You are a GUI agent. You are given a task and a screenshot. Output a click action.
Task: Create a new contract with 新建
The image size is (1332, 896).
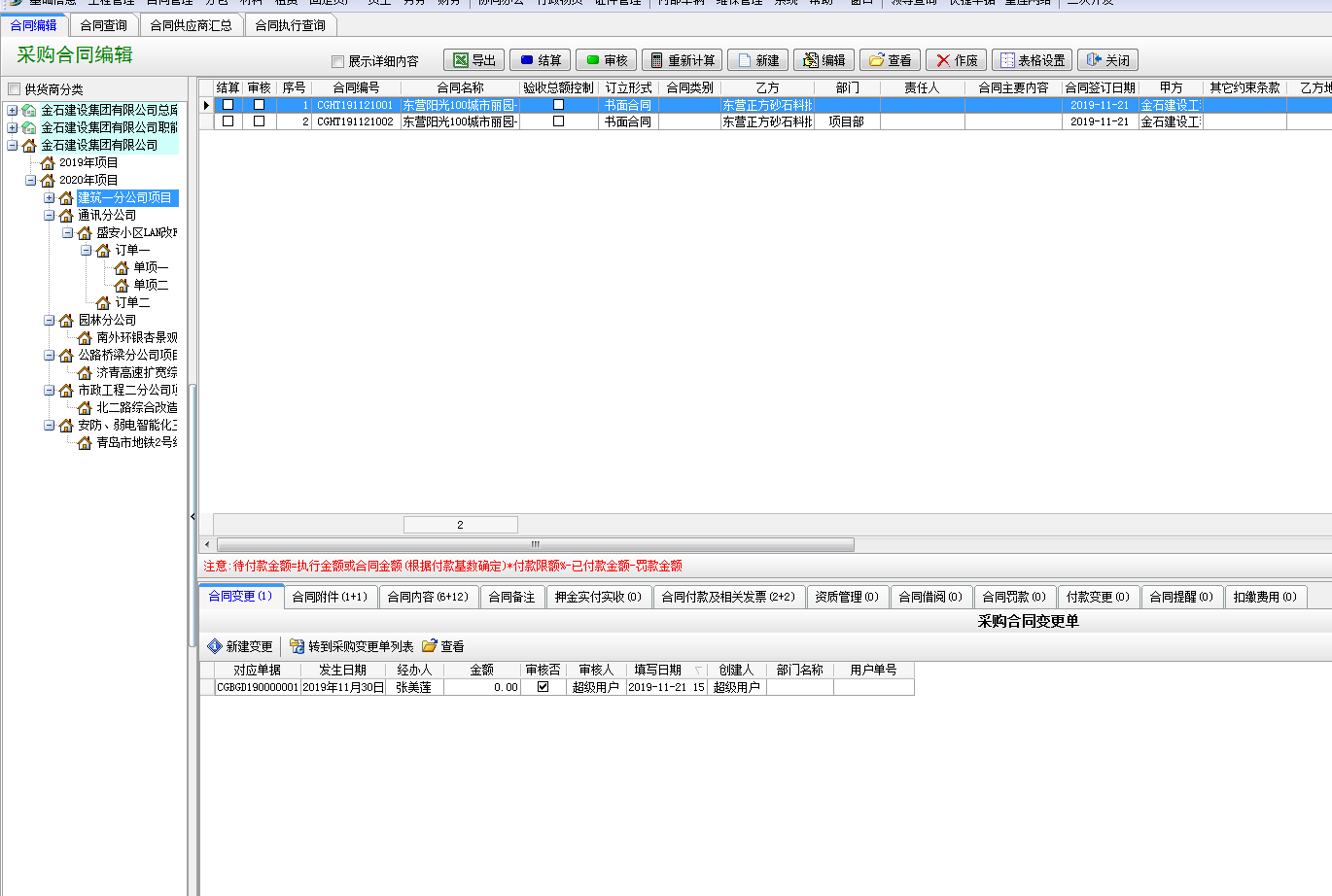757,60
